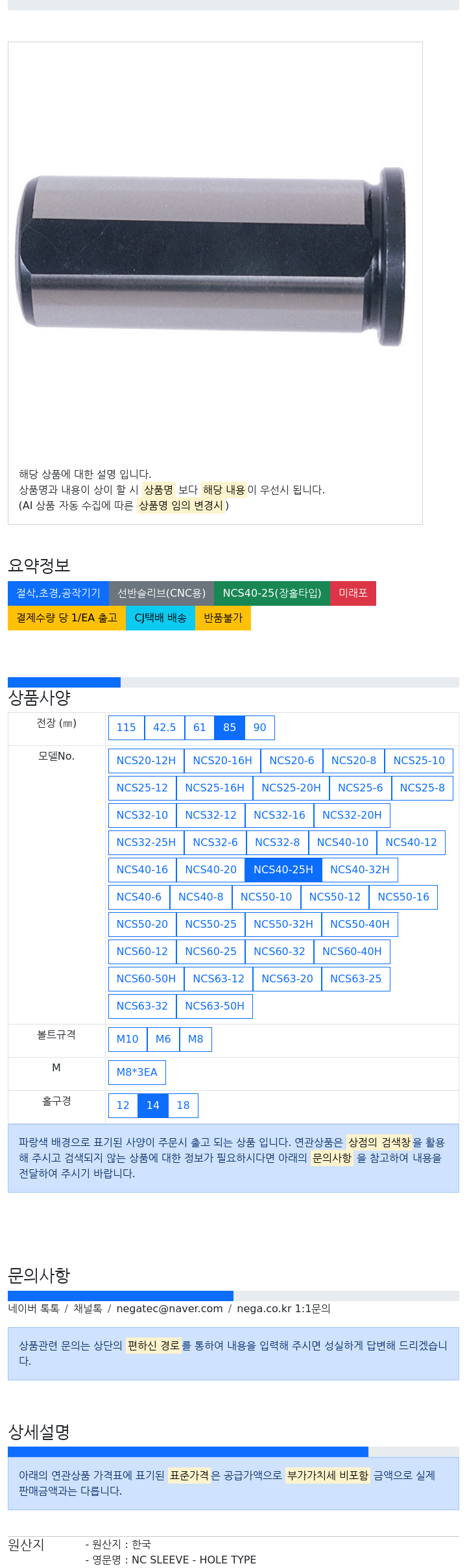Click the 반품불가 badge
Image resolution: width=467 pixels, height=1568 pixels.
[222, 618]
